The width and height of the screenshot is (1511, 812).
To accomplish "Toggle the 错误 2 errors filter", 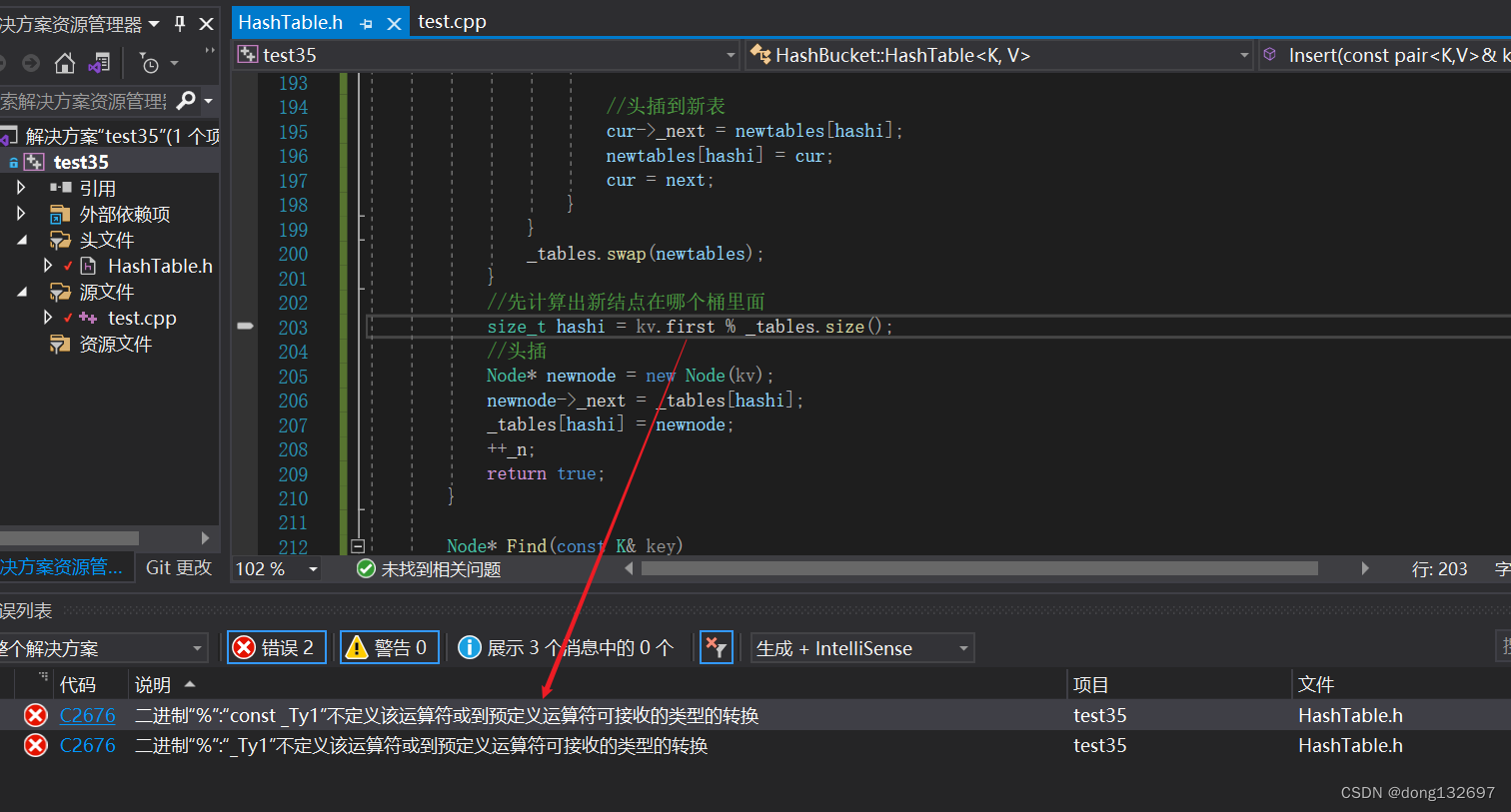I will 277,647.
